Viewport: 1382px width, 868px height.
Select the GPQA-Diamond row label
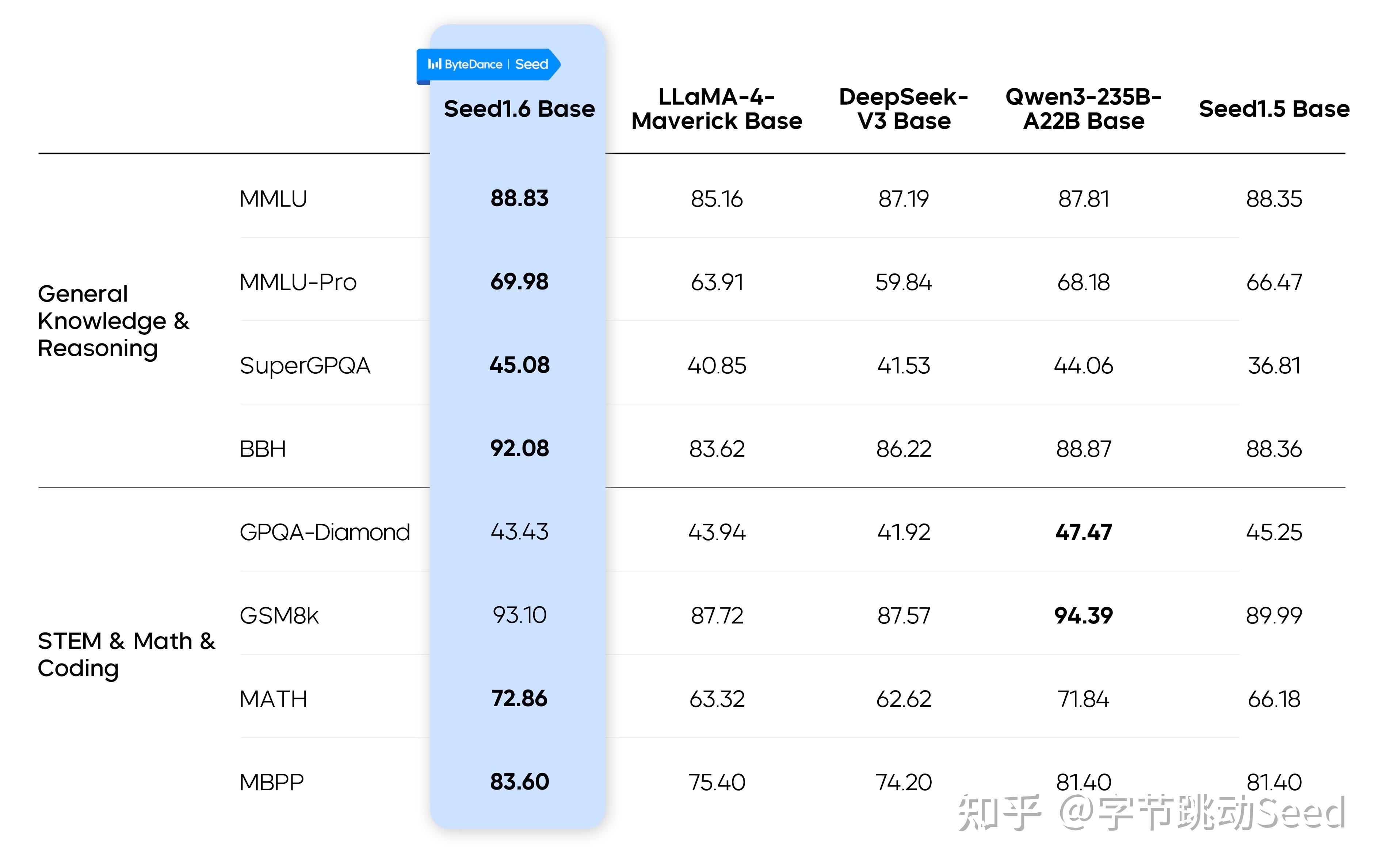(325, 533)
